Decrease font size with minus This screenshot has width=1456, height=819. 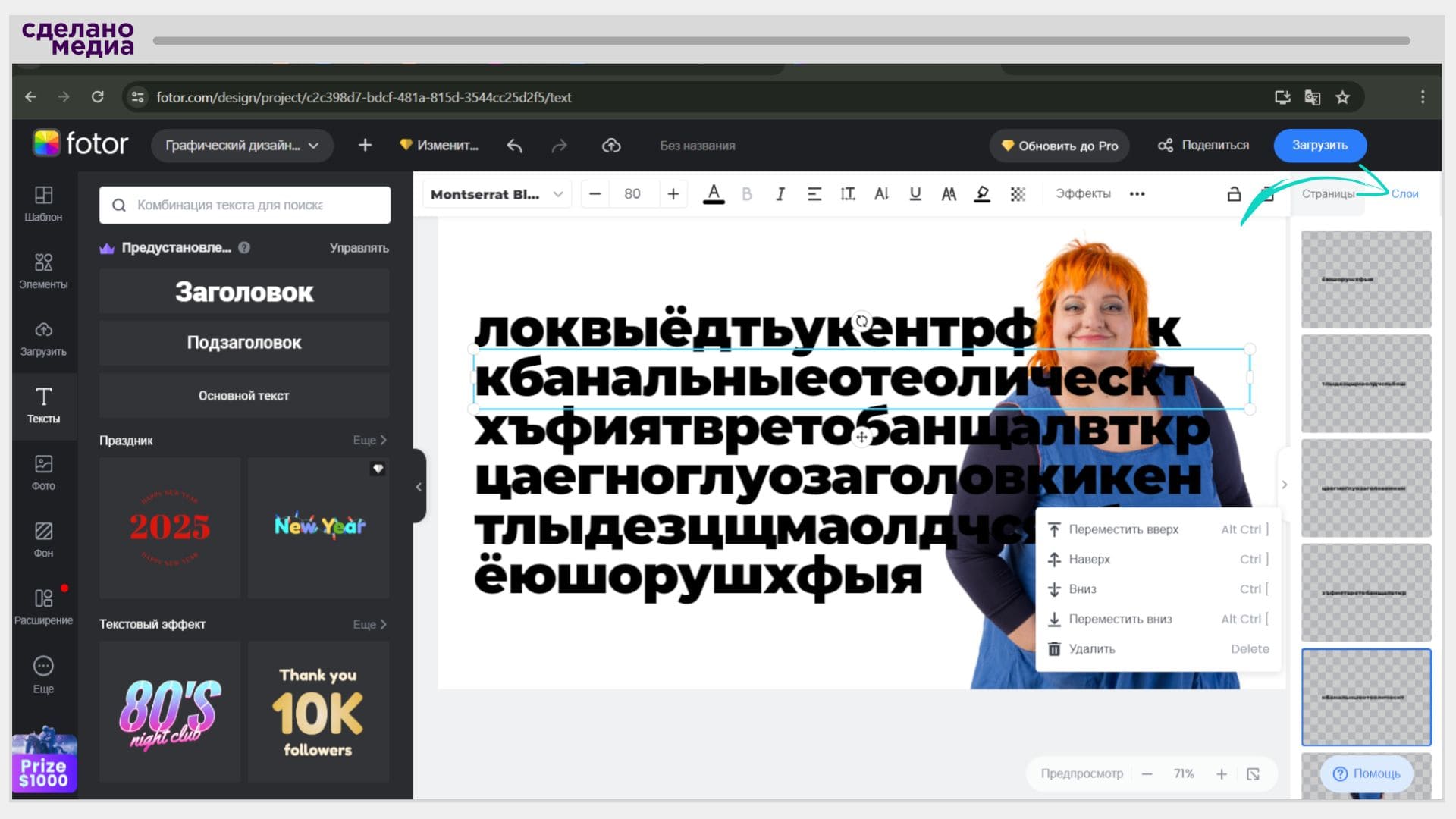pyautogui.click(x=595, y=194)
